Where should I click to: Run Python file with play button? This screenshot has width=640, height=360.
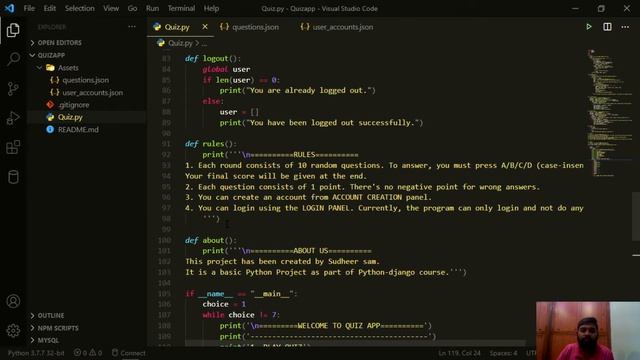tap(589, 27)
